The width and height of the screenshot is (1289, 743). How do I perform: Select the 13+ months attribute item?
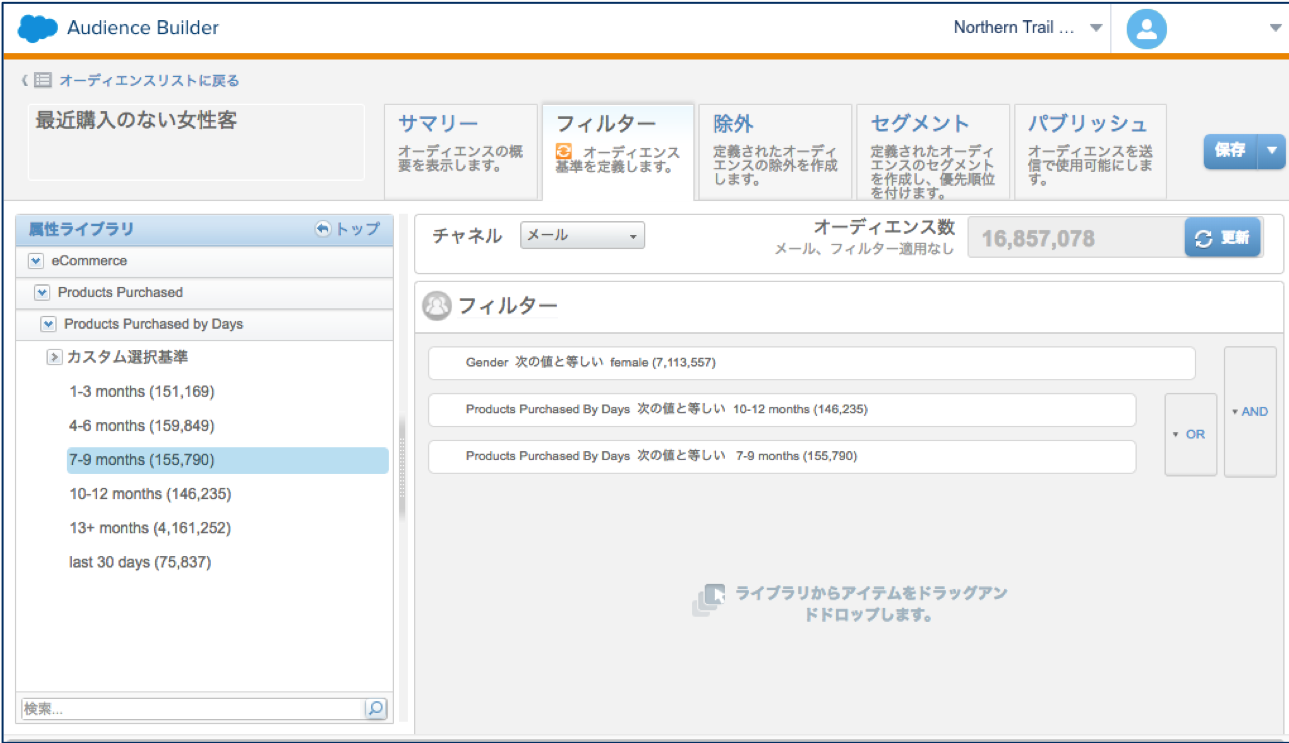(150, 528)
